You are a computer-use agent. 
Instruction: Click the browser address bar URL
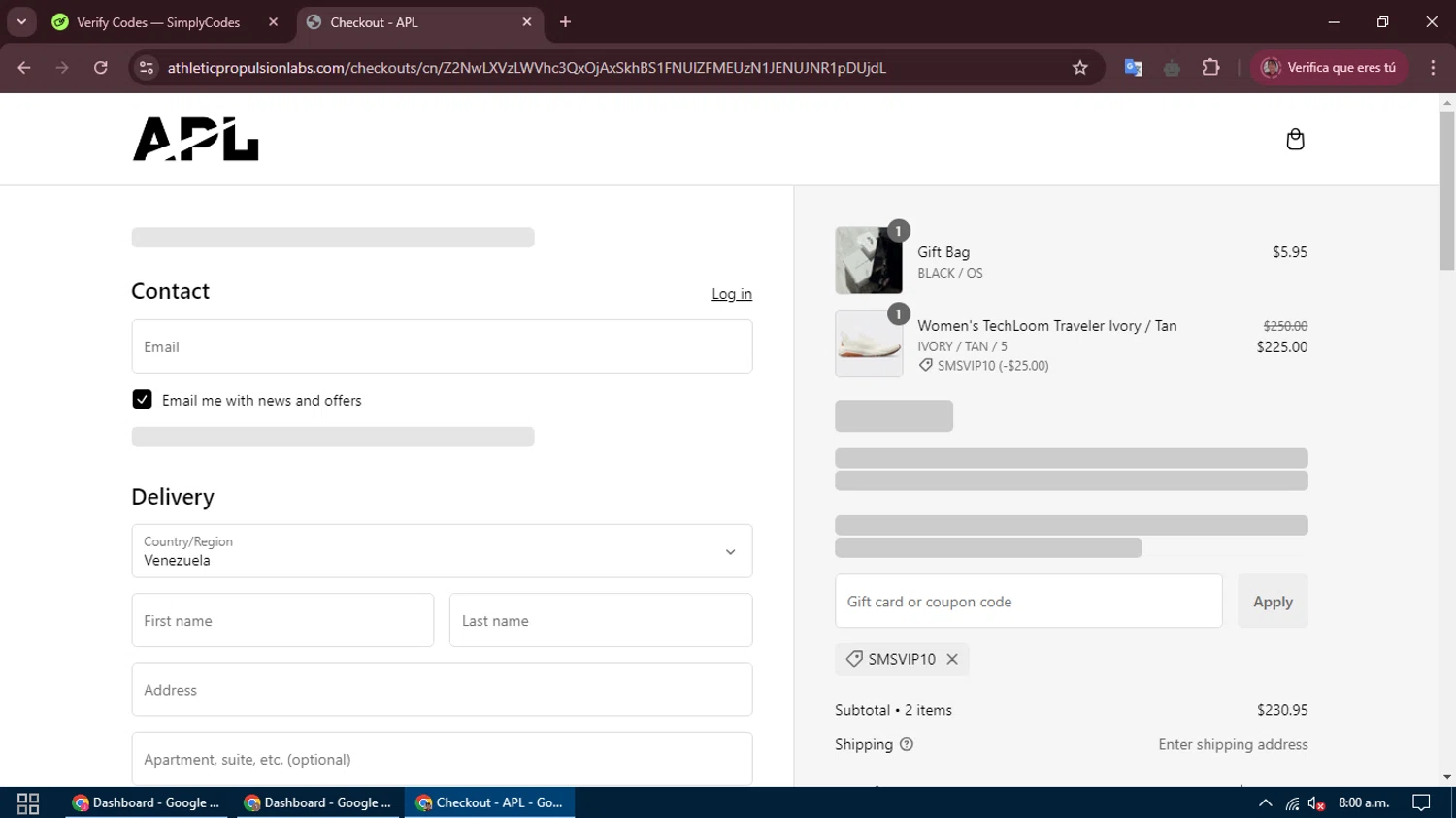pos(526,67)
